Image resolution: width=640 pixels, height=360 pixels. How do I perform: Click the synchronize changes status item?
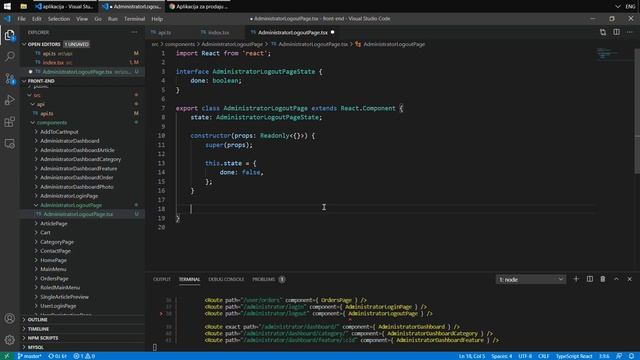coord(58,356)
